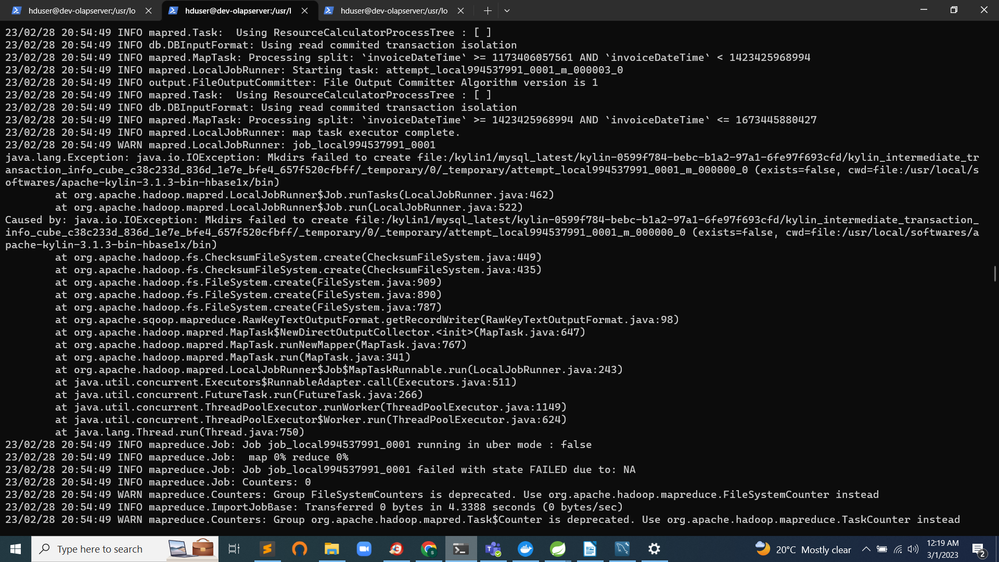The width and height of the screenshot is (999, 562).
Task: Open Zoom from the taskbar
Action: (364, 549)
